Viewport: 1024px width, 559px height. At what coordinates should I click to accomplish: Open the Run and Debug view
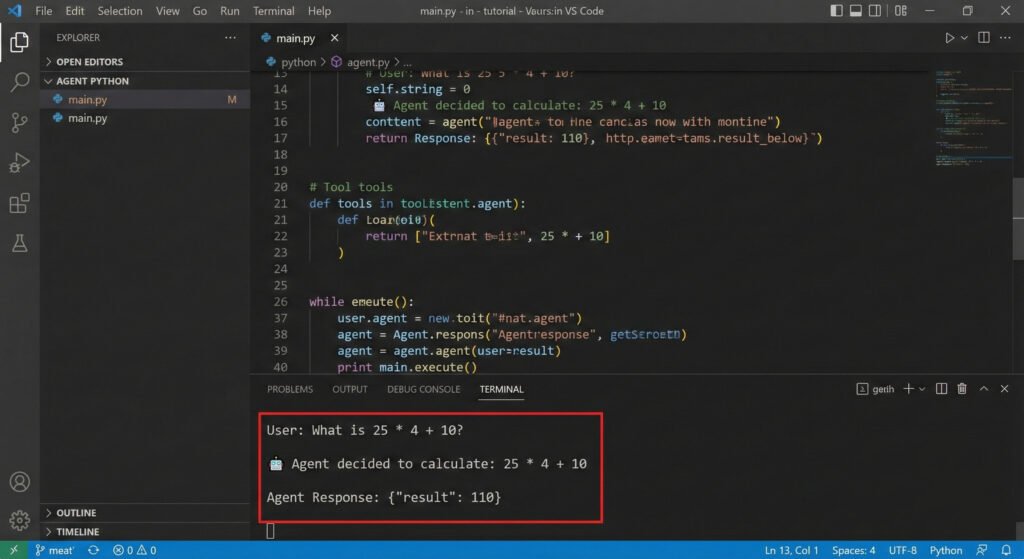pyautogui.click(x=19, y=163)
